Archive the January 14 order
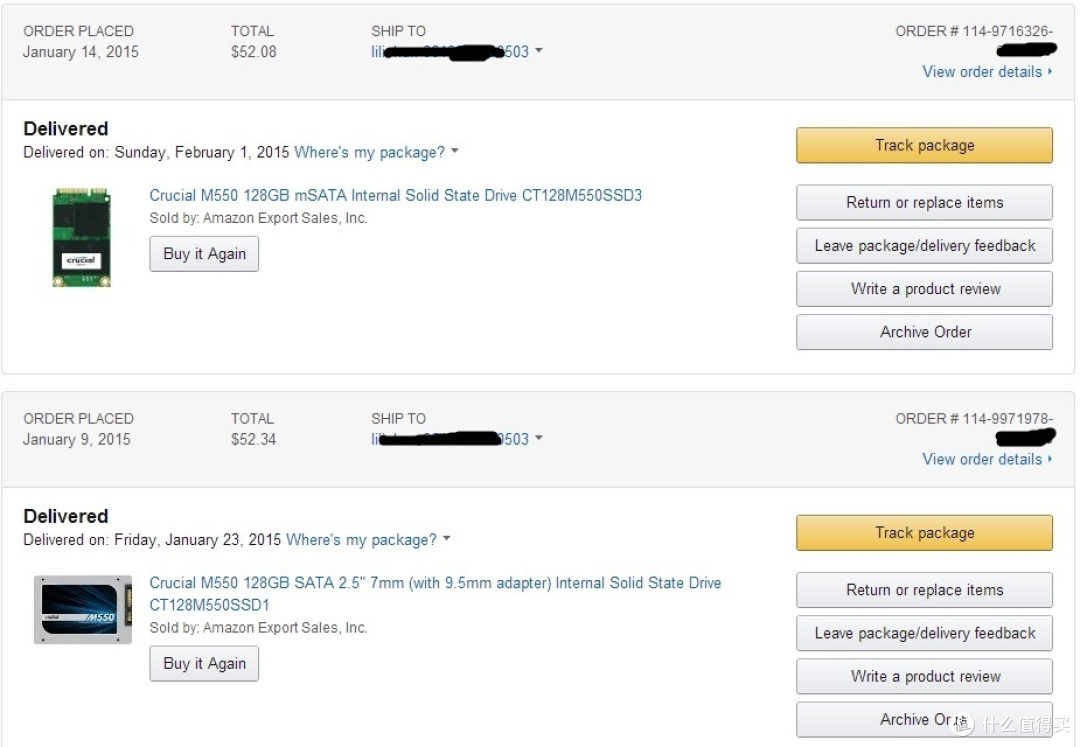This screenshot has width=1080, height=747. pos(924,332)
